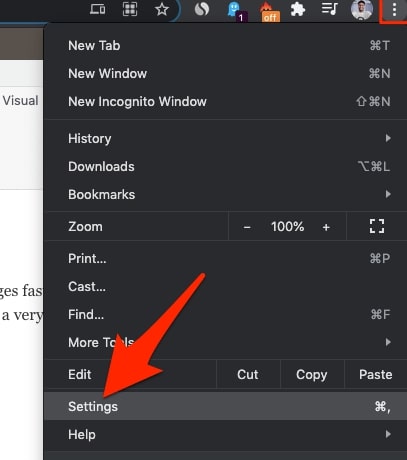
Task: Click the tab search grid icon
Action: tap(130, 9)
